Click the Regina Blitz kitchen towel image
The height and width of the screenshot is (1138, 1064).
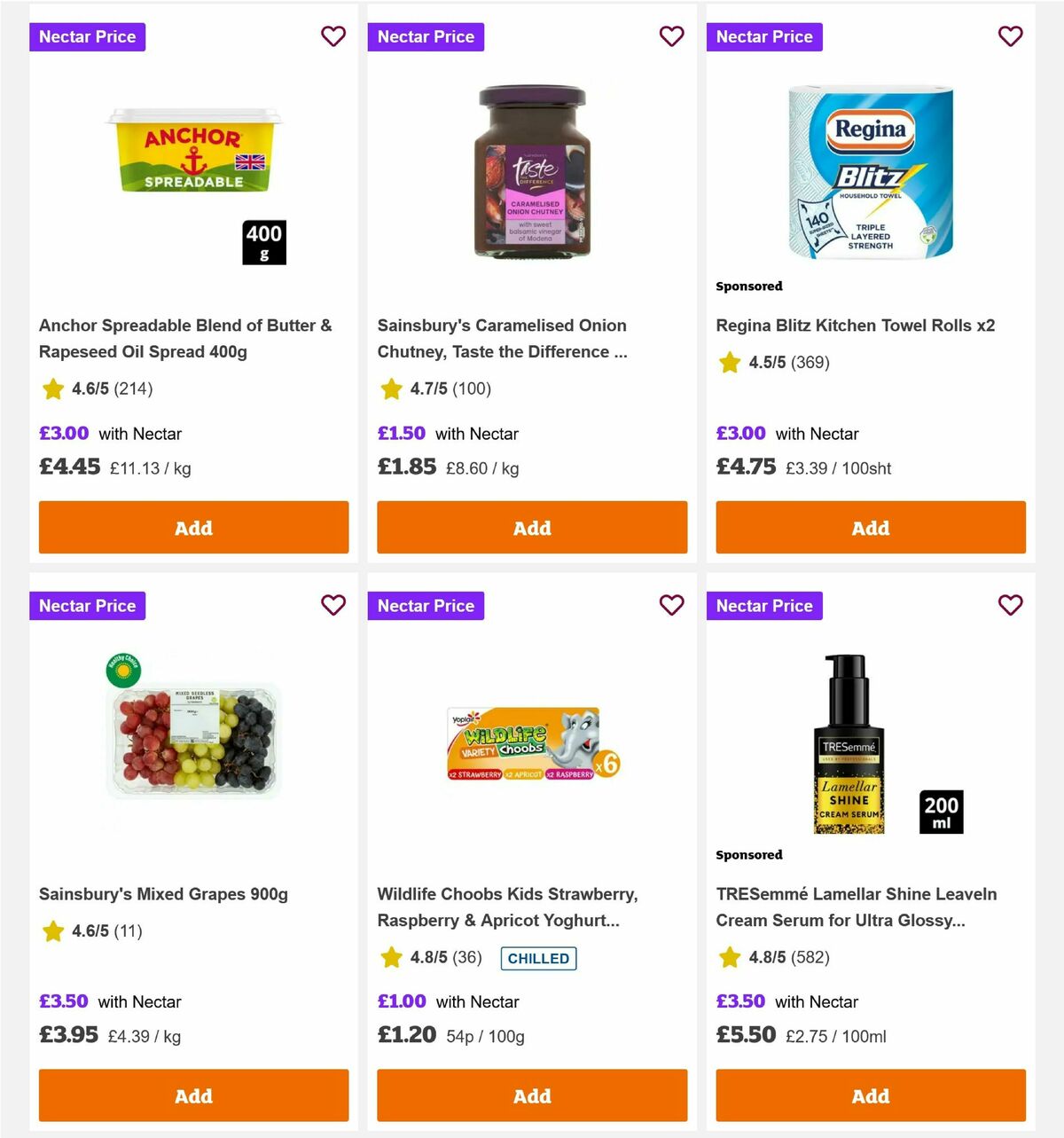point(870,173)
